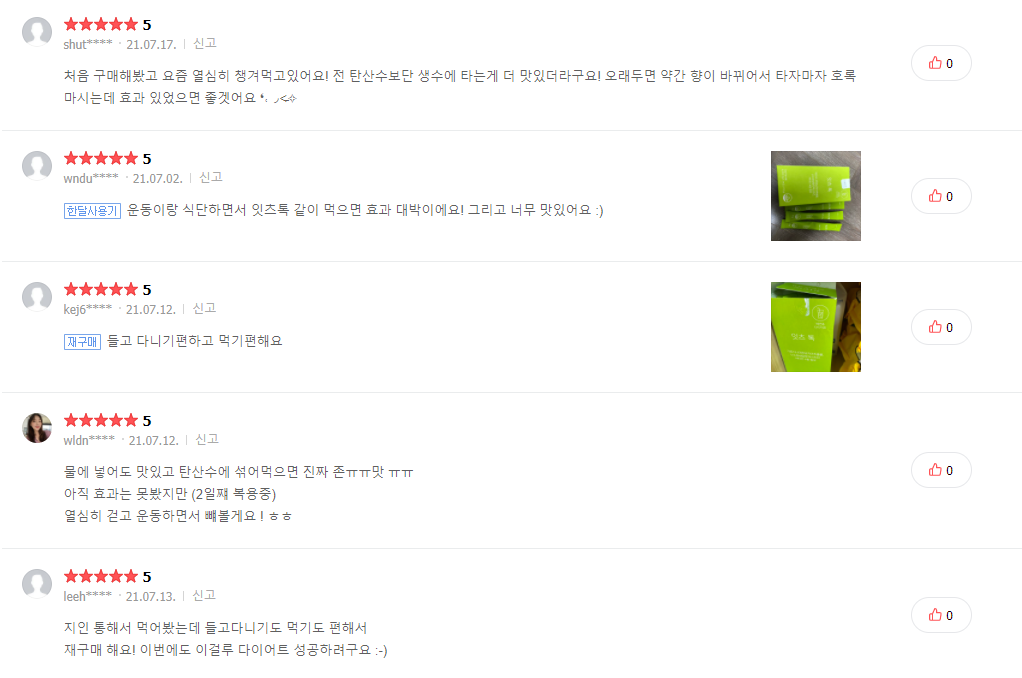Like the review by kej6****
1022x678 pixels.
(941, 327)
